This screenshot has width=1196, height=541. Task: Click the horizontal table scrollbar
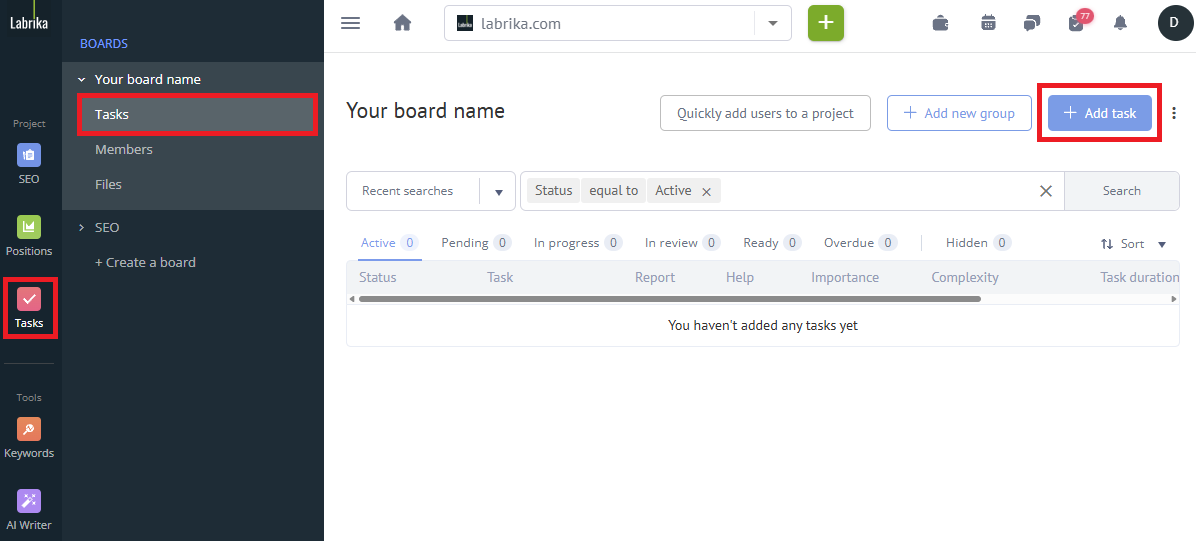(x=669, y=298)
